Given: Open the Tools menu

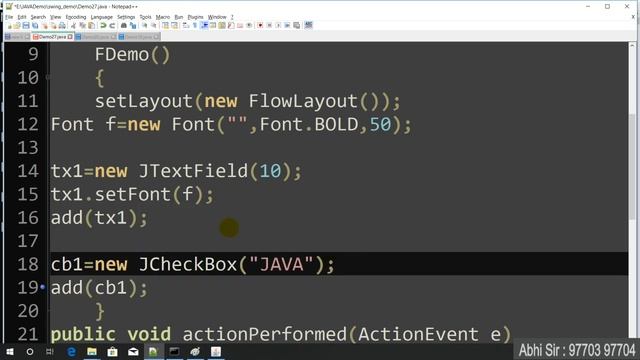Looking at the screenshot, I should pyautogui.click(x=145, y=17).
